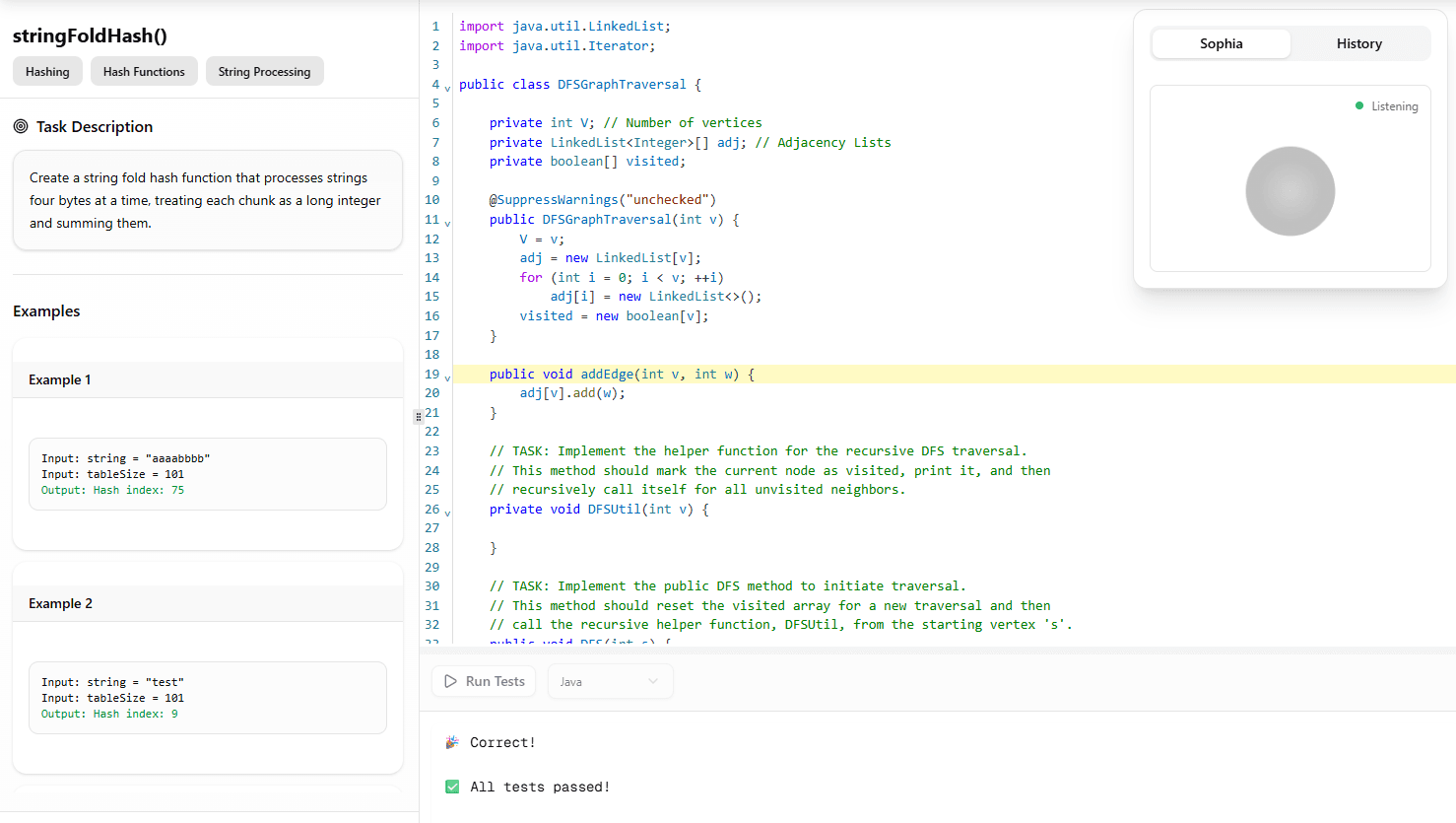
Task: Click the party popper icon next to Correct!
Action: coord(454,741)
